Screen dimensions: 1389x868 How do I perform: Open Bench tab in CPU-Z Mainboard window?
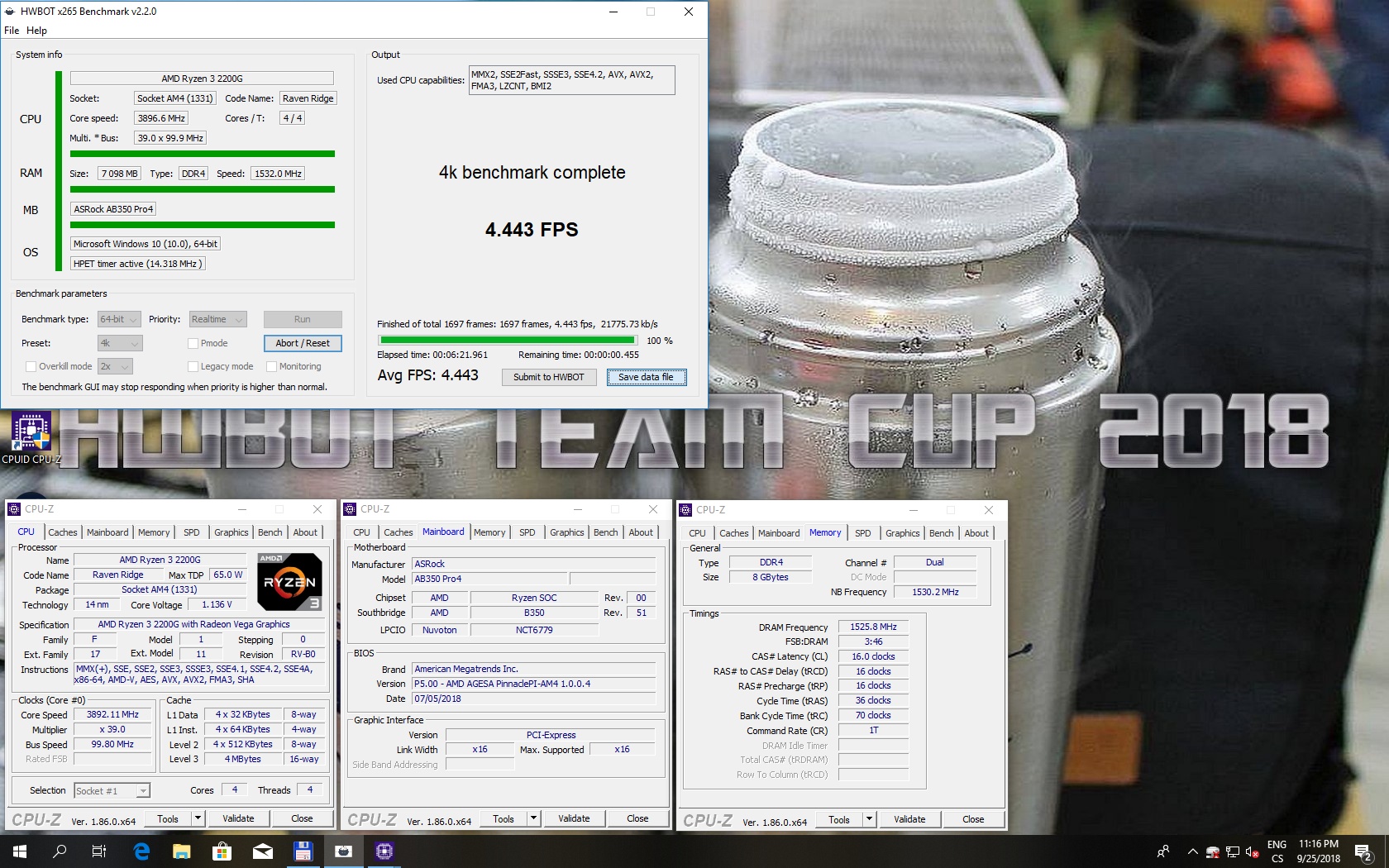coord(605,532)
